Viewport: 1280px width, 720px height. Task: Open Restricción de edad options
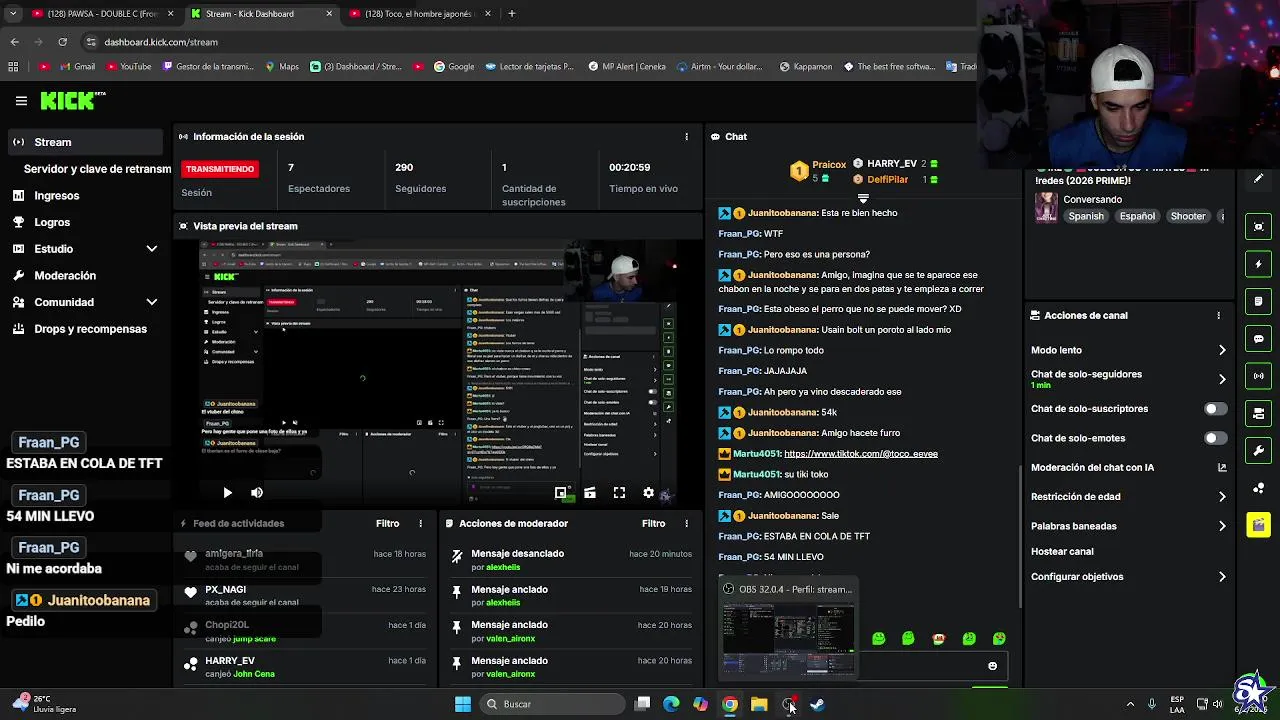1128,497
